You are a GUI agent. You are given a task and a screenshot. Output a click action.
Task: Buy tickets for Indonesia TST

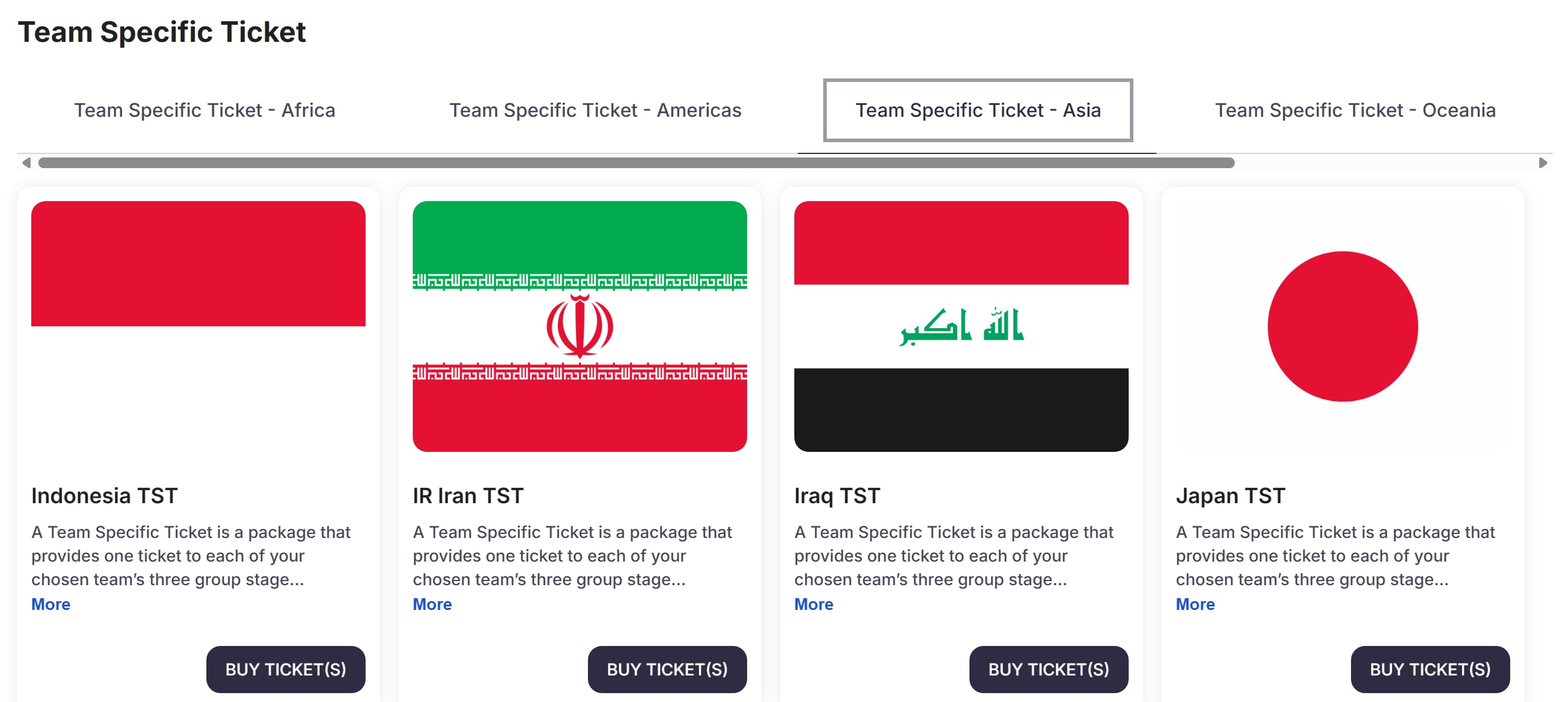click(285, 669)
